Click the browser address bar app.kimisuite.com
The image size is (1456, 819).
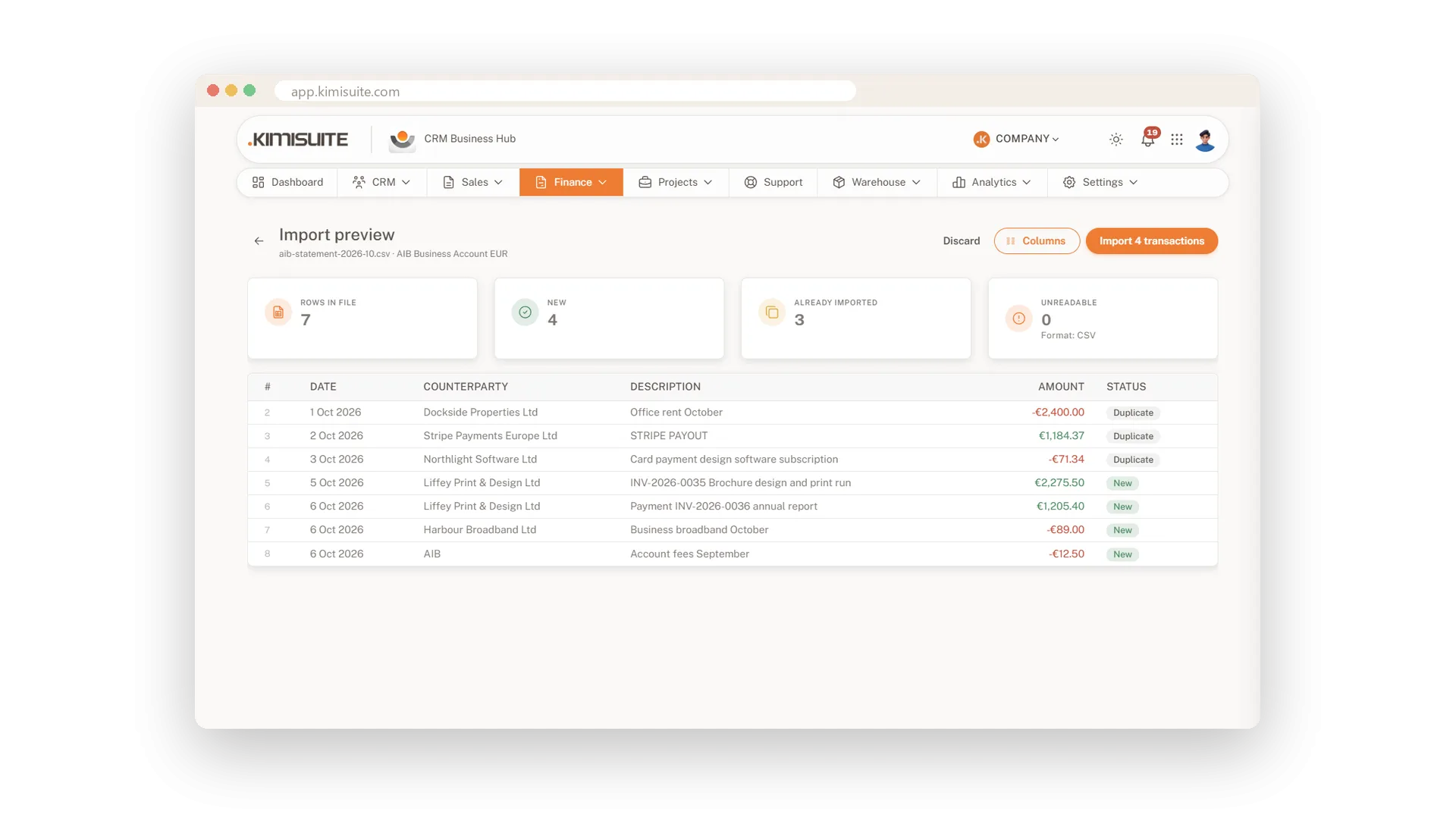click(565, 91)
